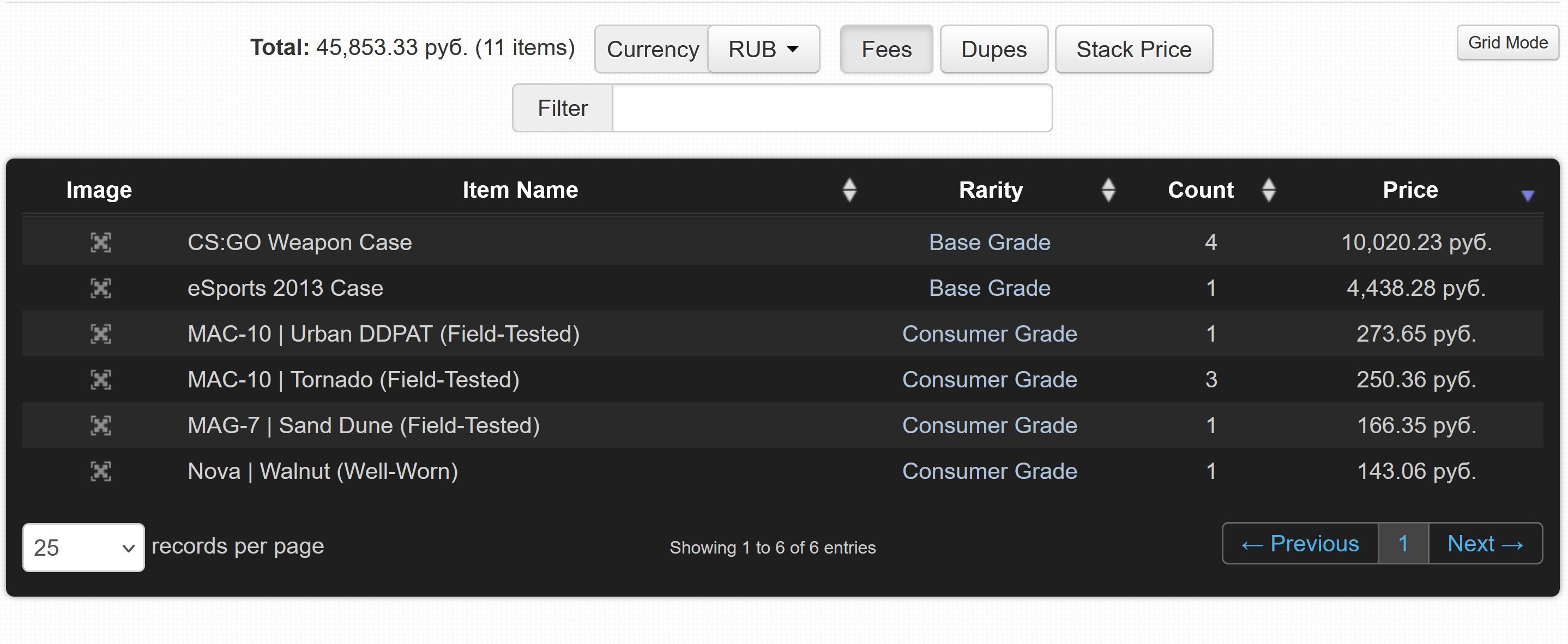Click the eSports 2013 Case image icon
Viewport: 1568px width, 644px height.
pyautogui.click(x=100, y=288)
